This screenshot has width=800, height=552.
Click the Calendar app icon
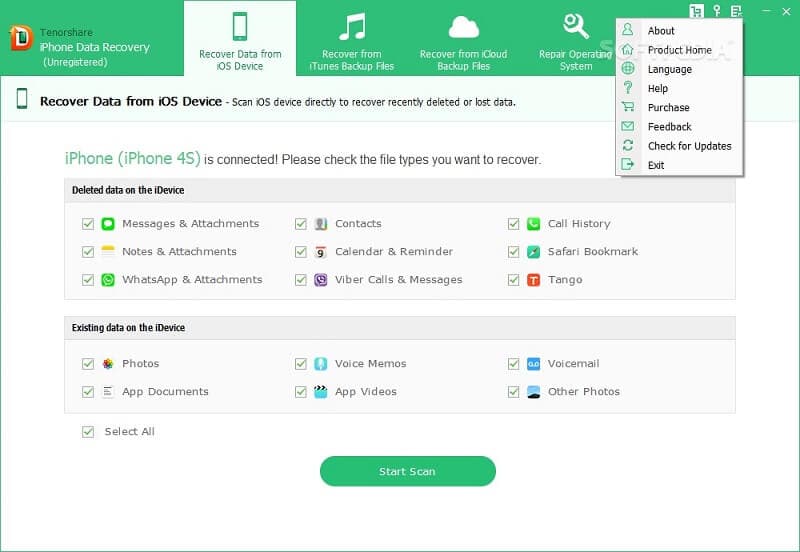321,252
